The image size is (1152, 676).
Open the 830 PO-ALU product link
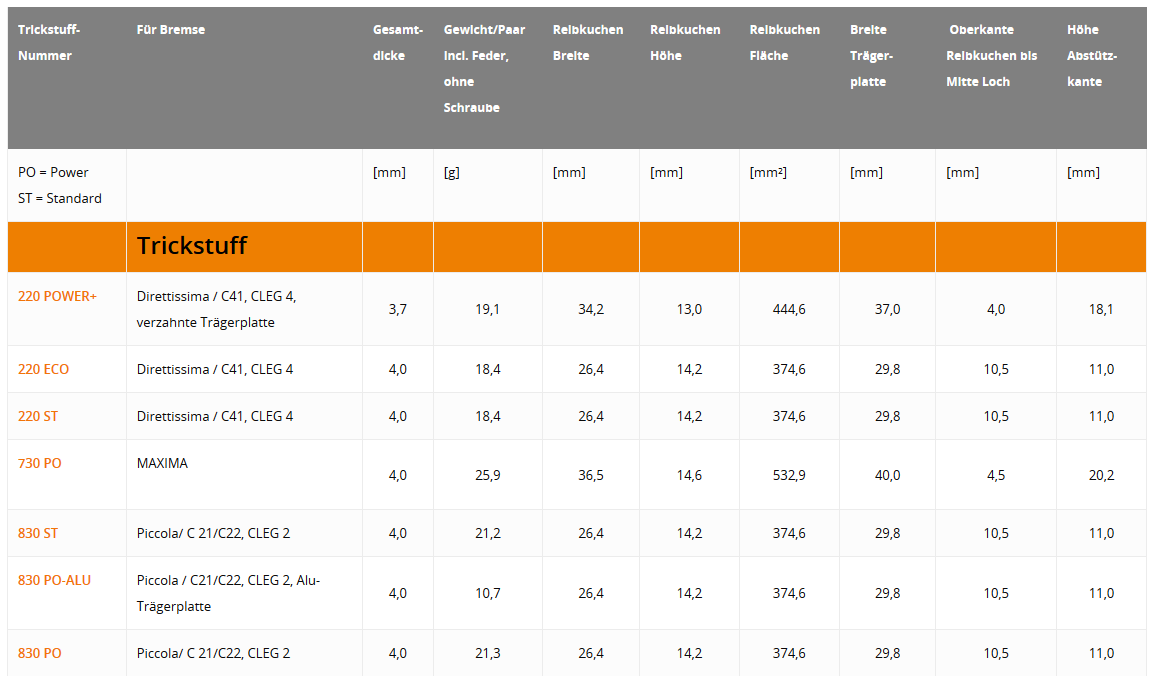click(x=54, y=580)
